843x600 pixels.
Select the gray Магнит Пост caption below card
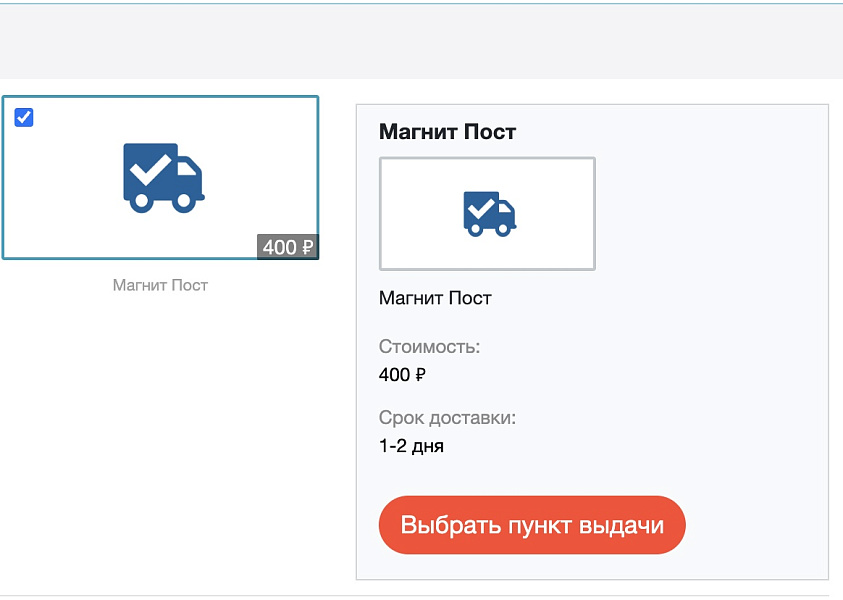coord(160,285)
